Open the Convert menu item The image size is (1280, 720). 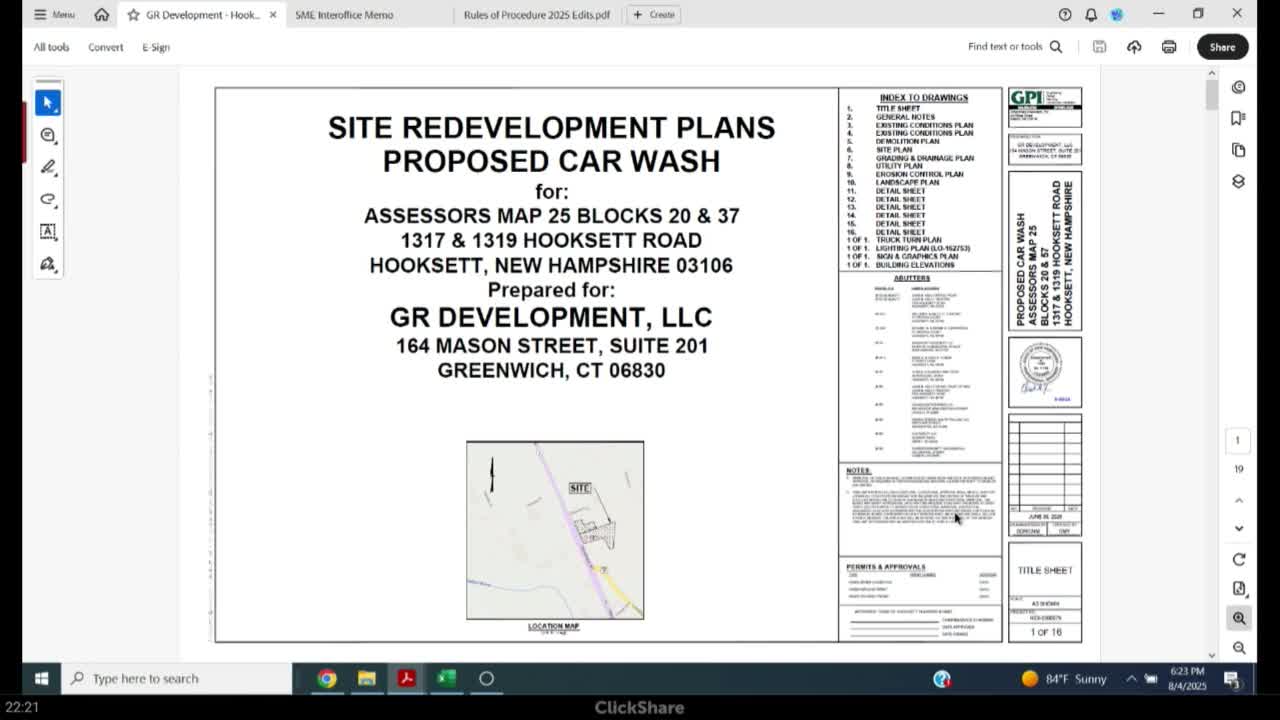(x=105, y=47)
